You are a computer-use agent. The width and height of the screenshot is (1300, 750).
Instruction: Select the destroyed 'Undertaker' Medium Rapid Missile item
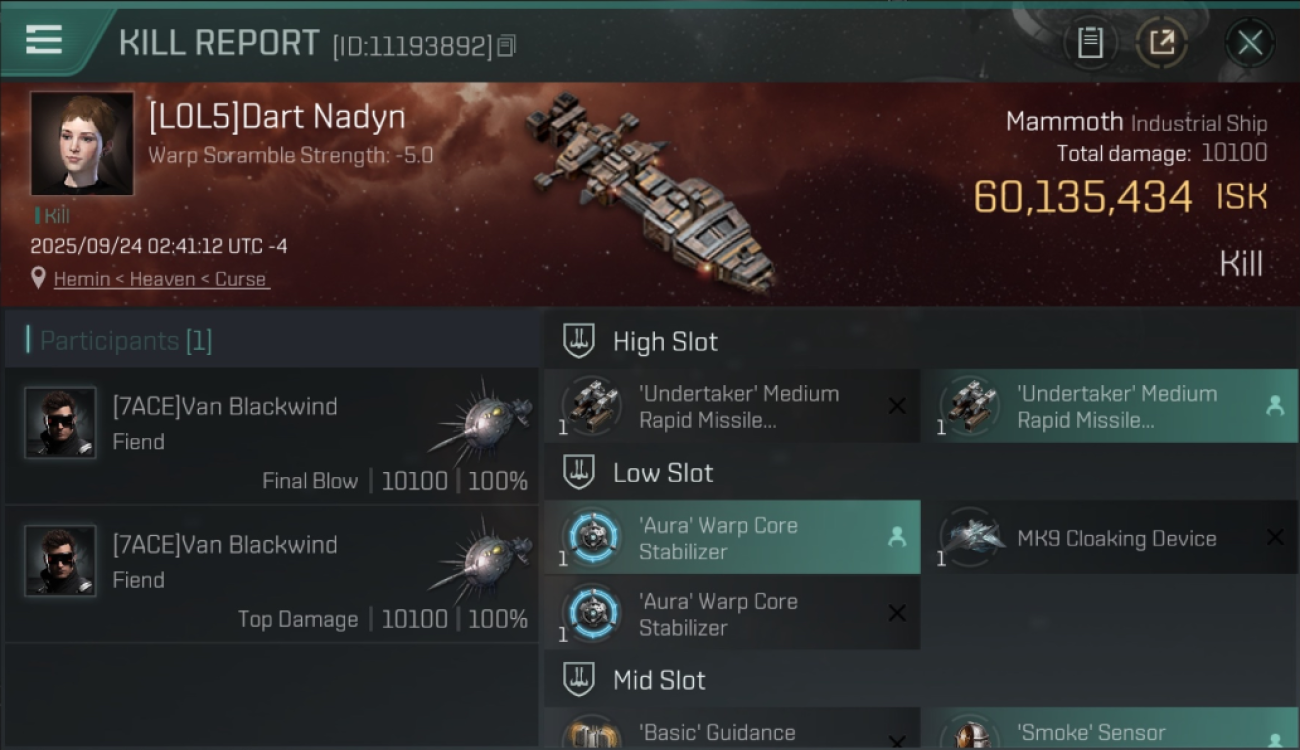pos(732,406)
